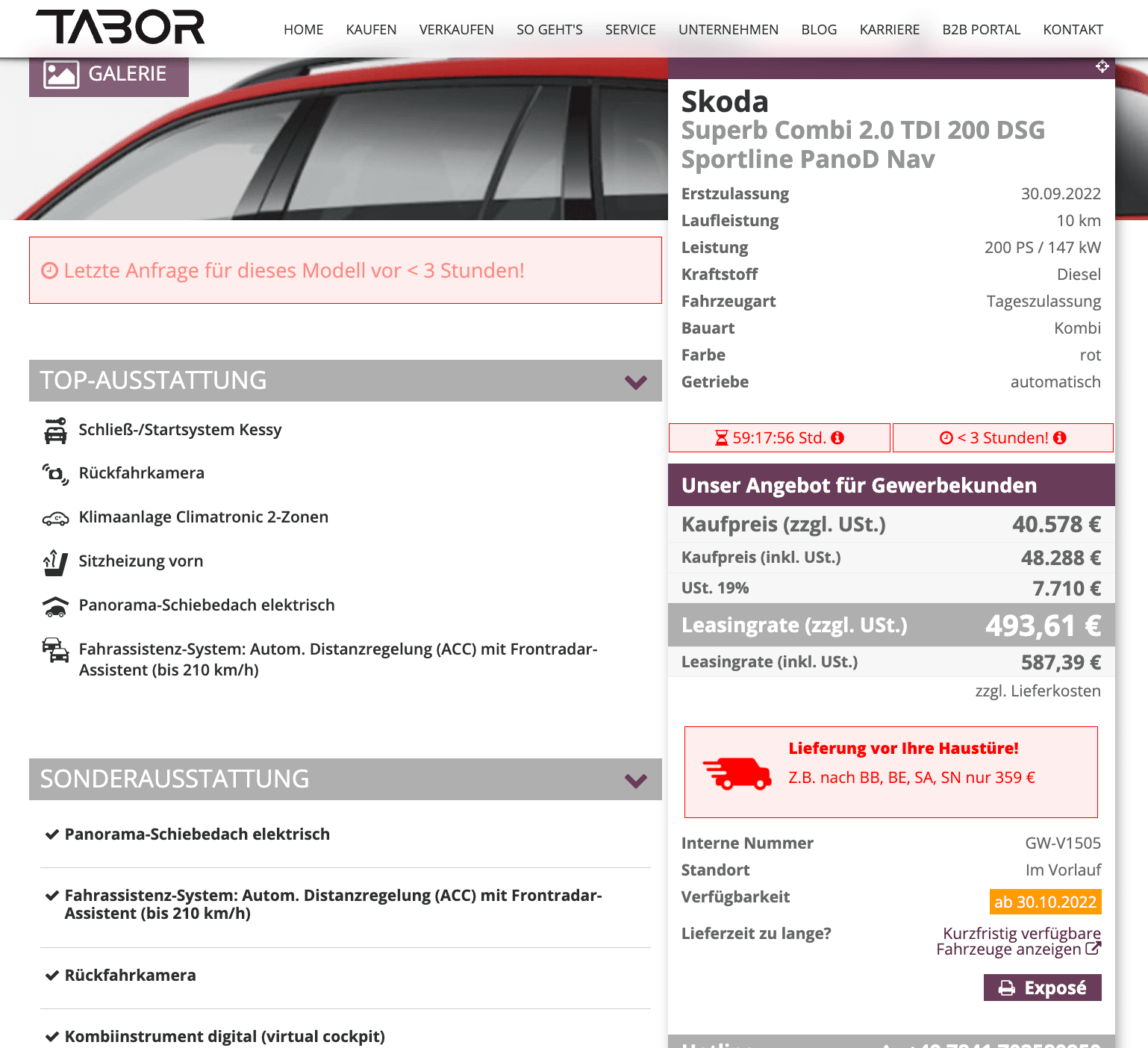
Task: Click the Rückfahrkamera camera icon
Action: (x=55, y=474)
